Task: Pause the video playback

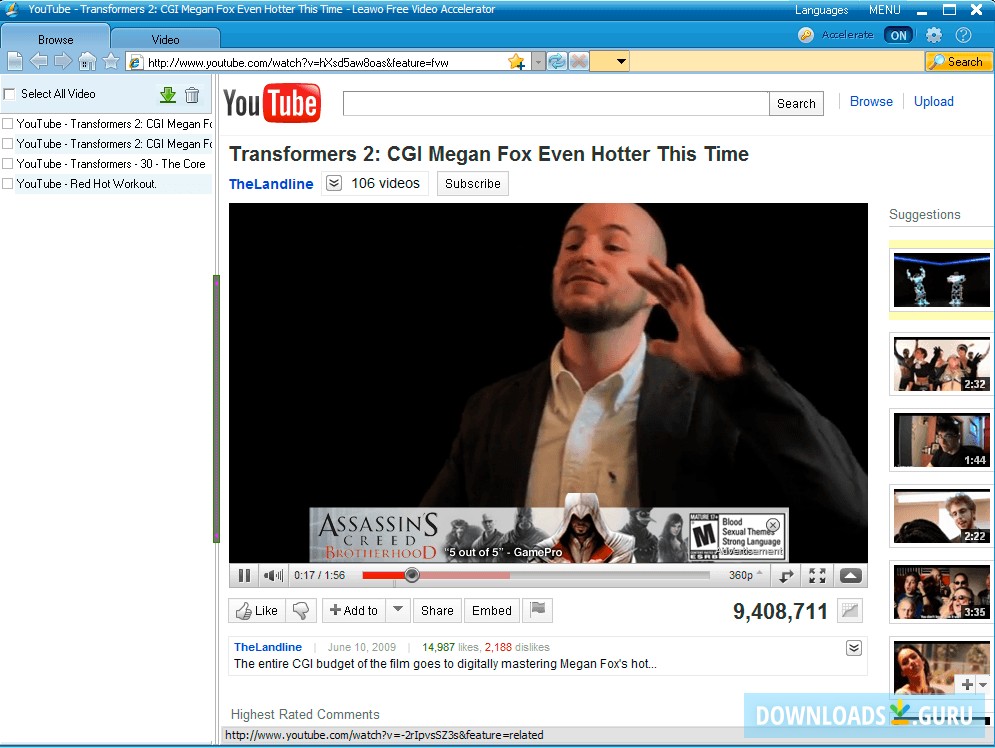Action: coord(244,575)
